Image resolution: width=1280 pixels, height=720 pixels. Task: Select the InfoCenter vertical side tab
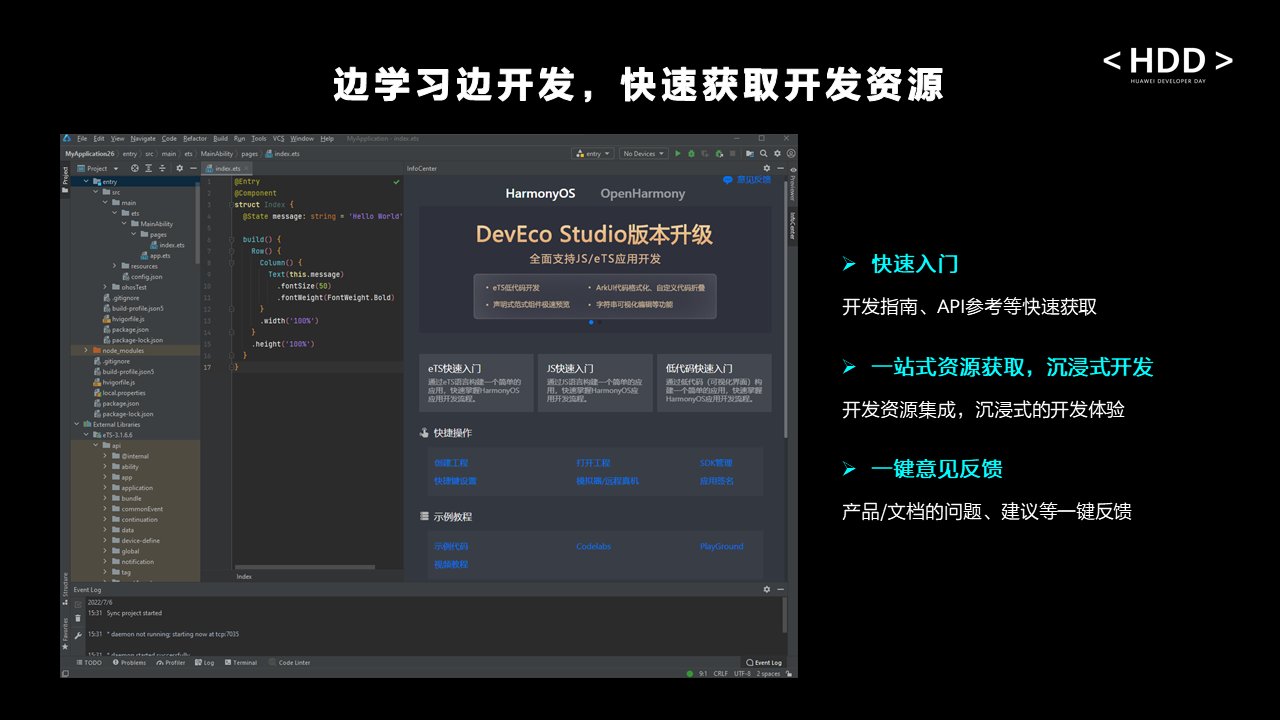793,225
